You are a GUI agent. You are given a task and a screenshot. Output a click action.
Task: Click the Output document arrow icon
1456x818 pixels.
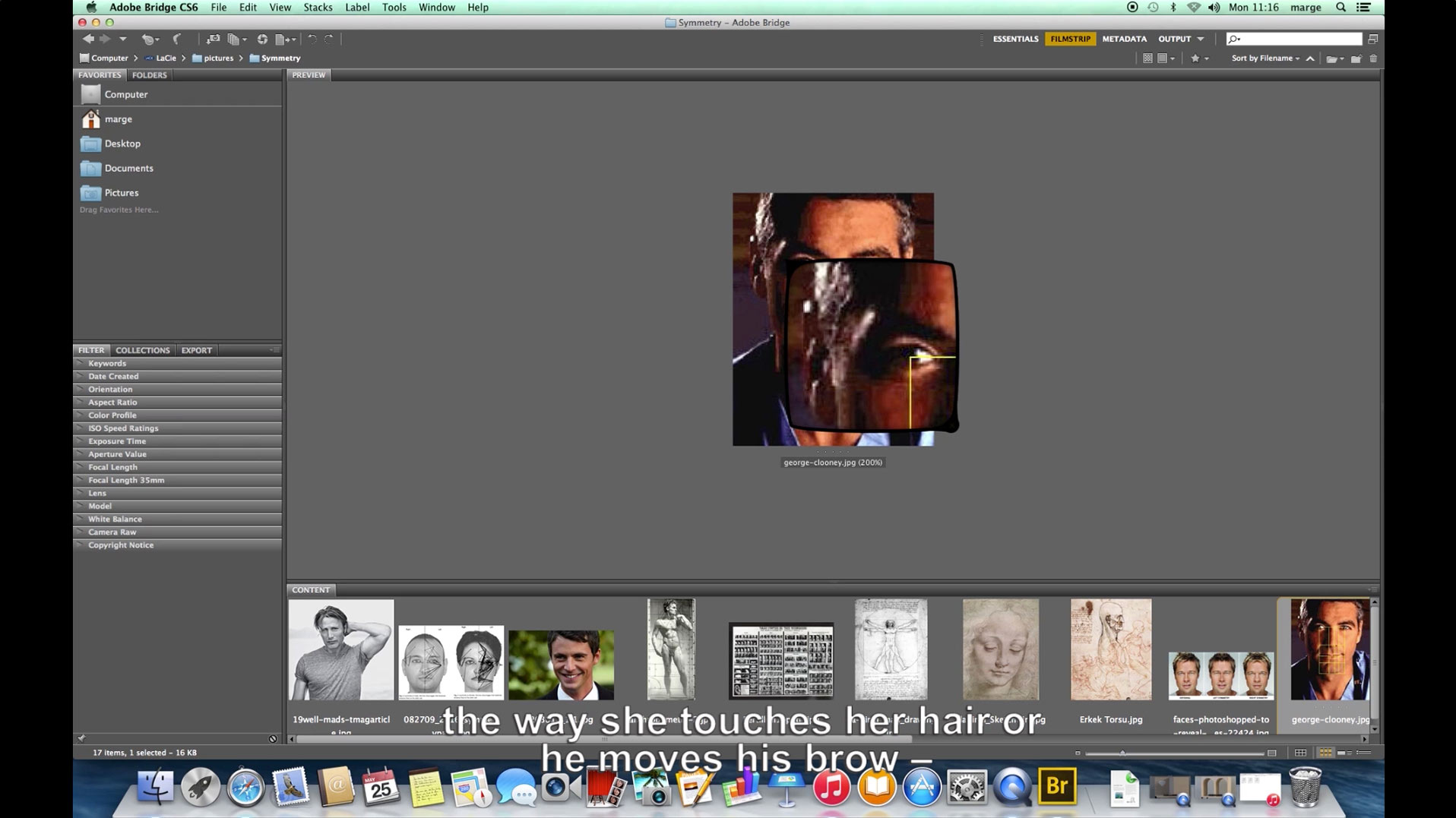tap(285, 39)
